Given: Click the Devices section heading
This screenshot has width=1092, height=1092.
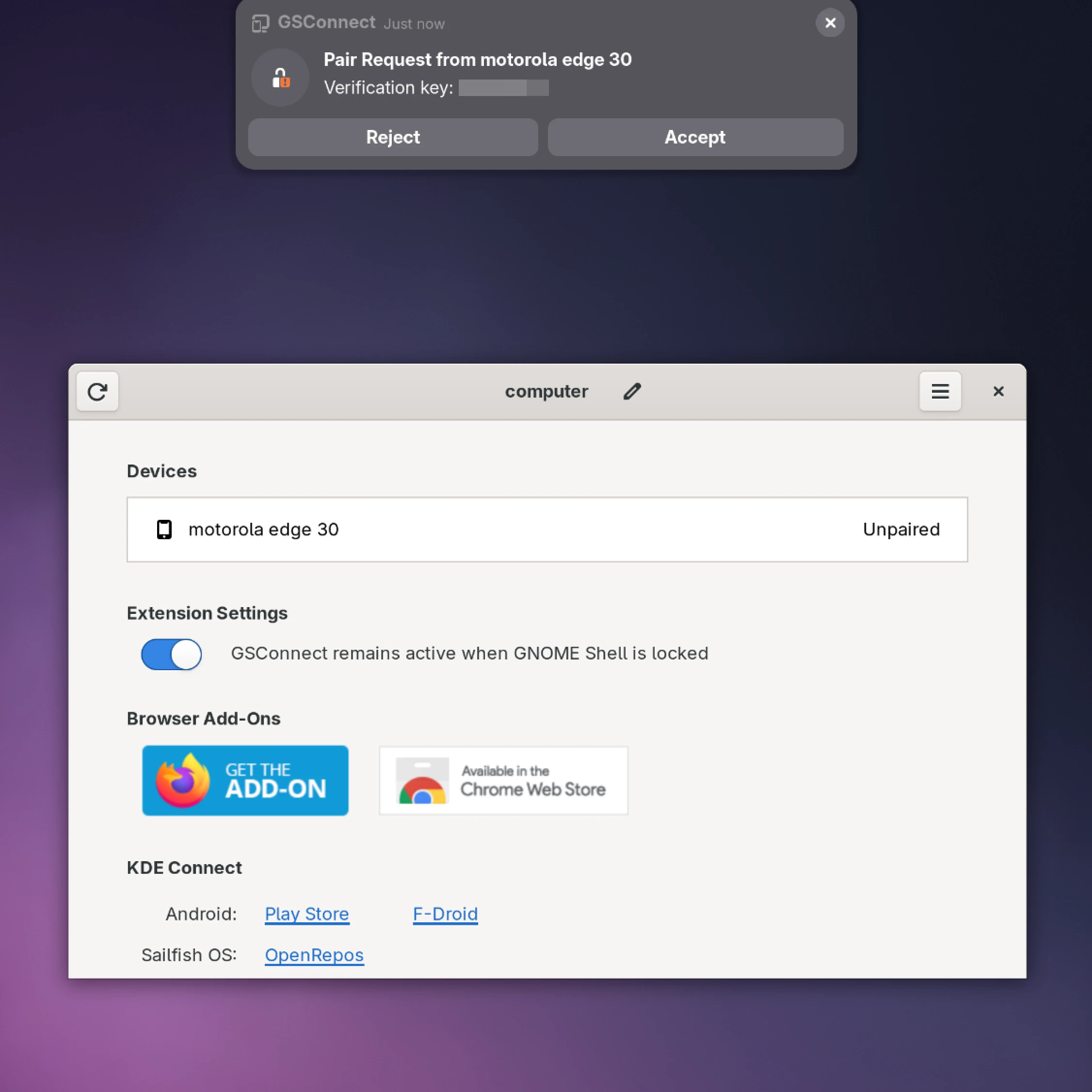Looking at the screenshot, I should pos(161,471).
